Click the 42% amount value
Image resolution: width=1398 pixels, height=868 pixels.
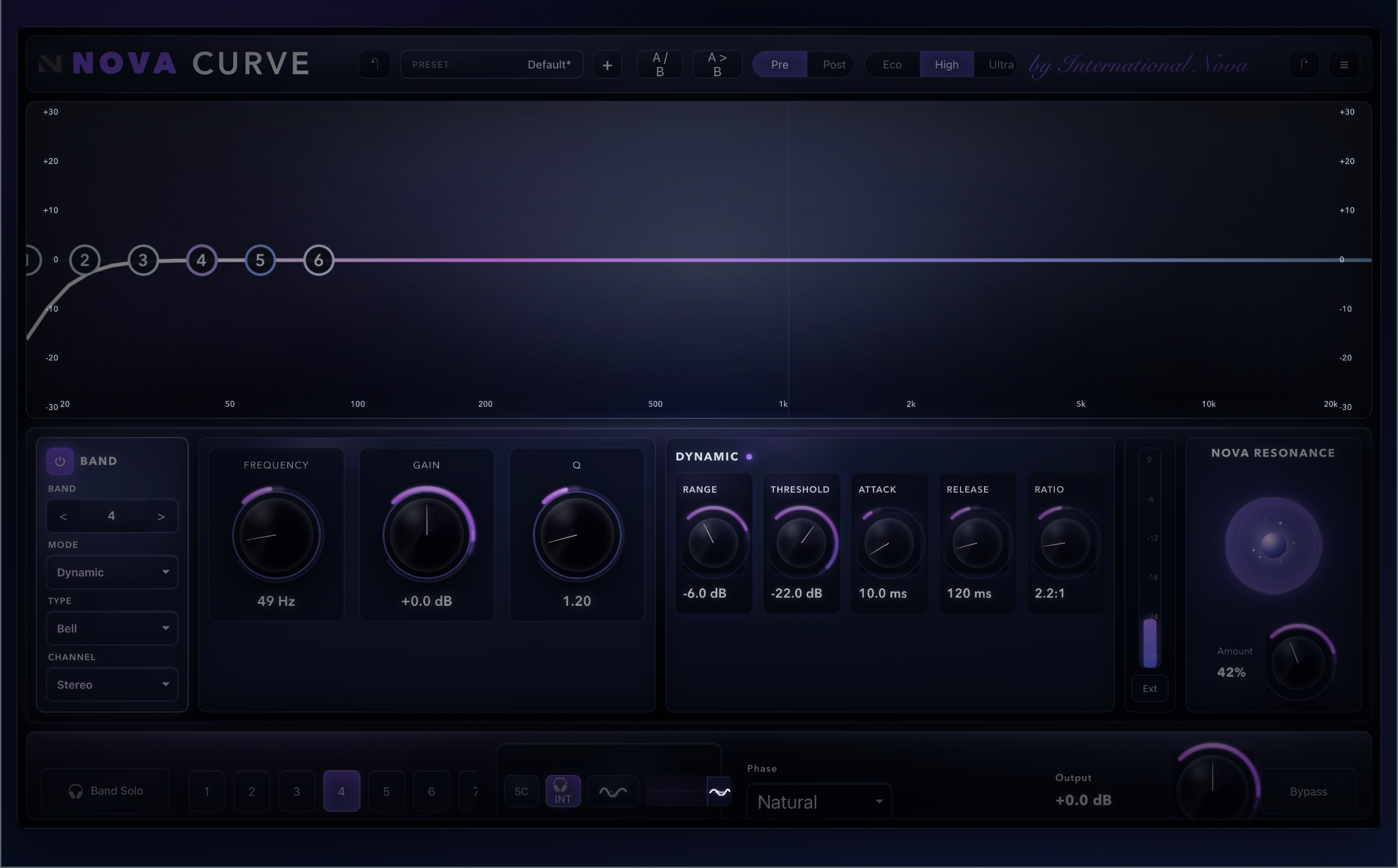click(x=1231, y=672)
